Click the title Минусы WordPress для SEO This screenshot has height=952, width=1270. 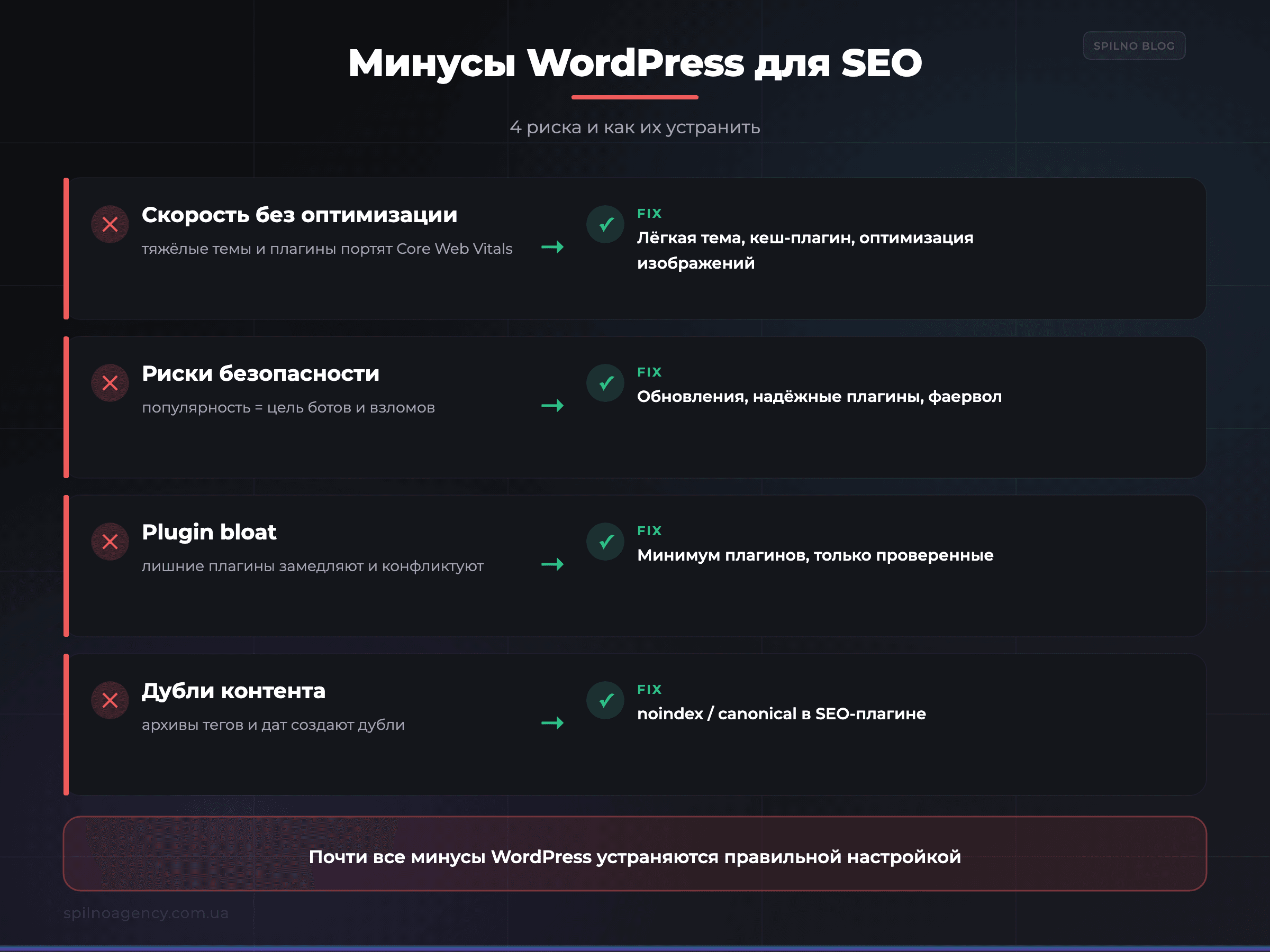[635, 63]
